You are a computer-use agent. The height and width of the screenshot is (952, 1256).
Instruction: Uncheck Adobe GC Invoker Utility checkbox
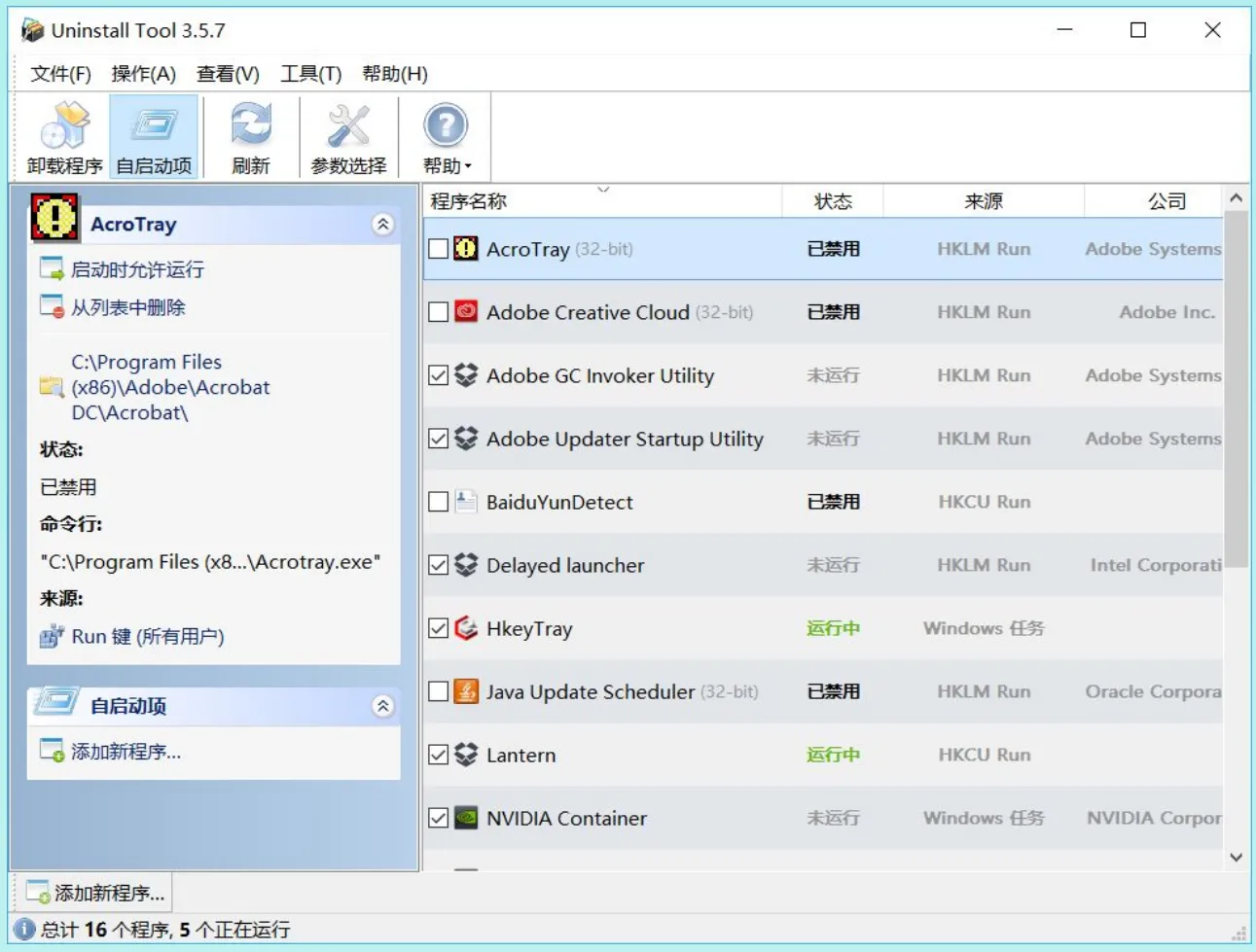(x=439, y=375)
